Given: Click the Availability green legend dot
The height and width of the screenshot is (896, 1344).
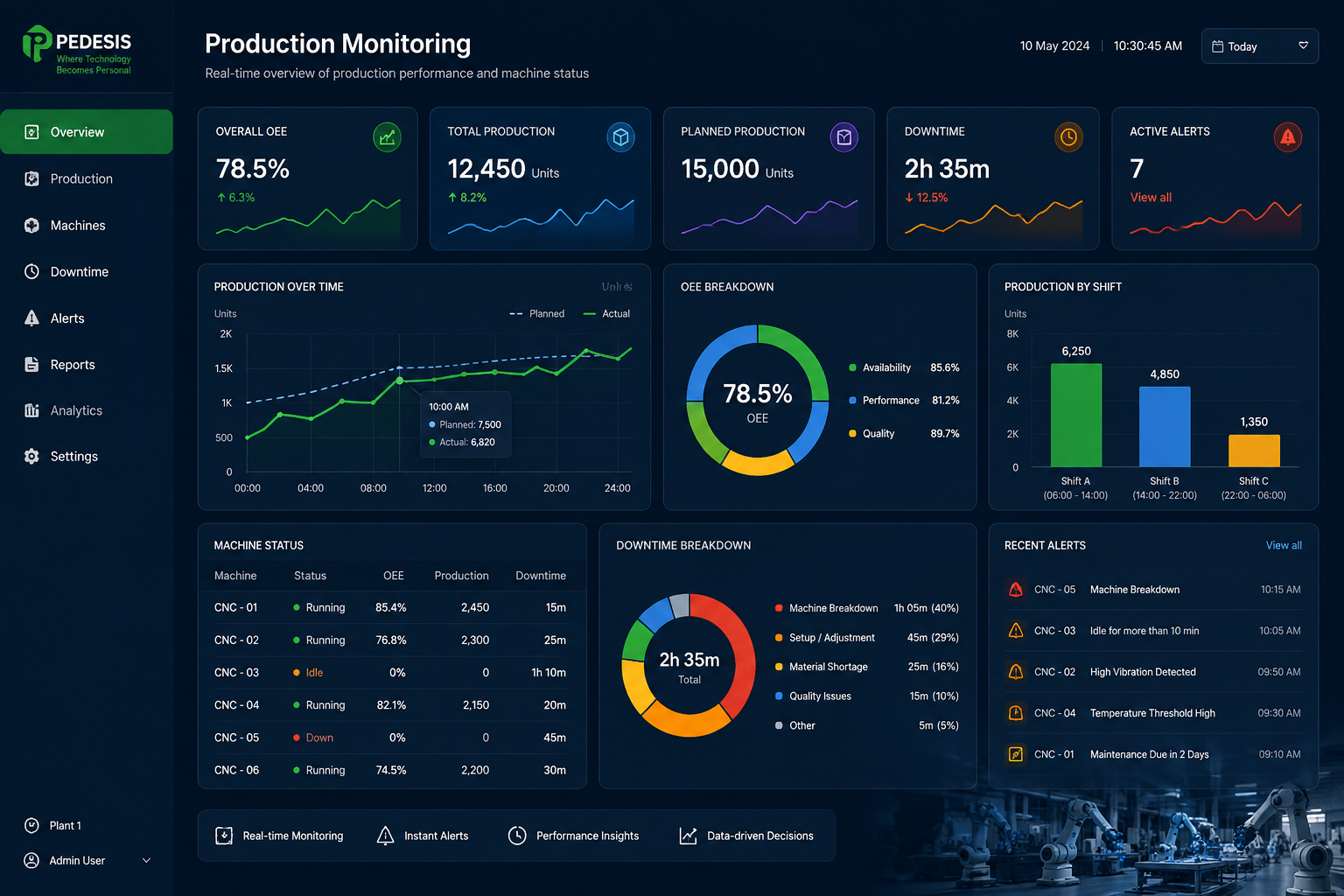Looking at the screenshot, I should click(852, 367).
